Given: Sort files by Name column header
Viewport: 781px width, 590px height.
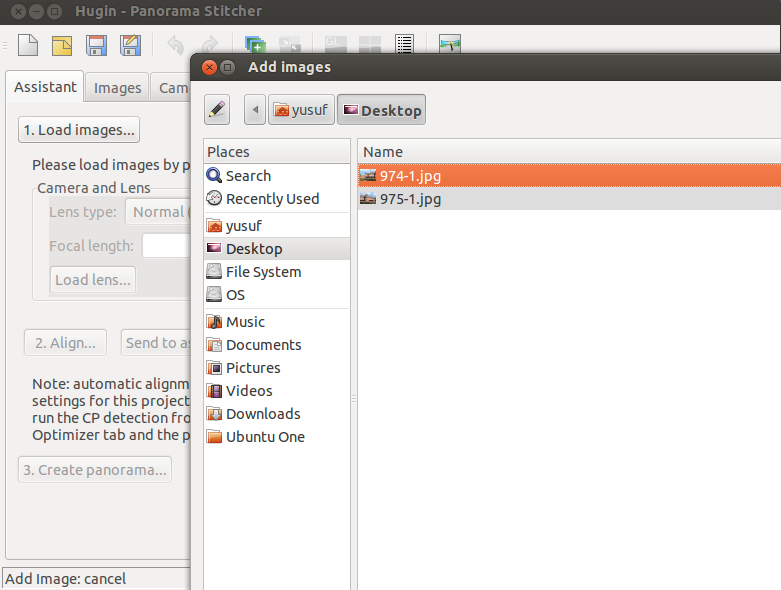Looking at the screenshot, I should (569, 151).
